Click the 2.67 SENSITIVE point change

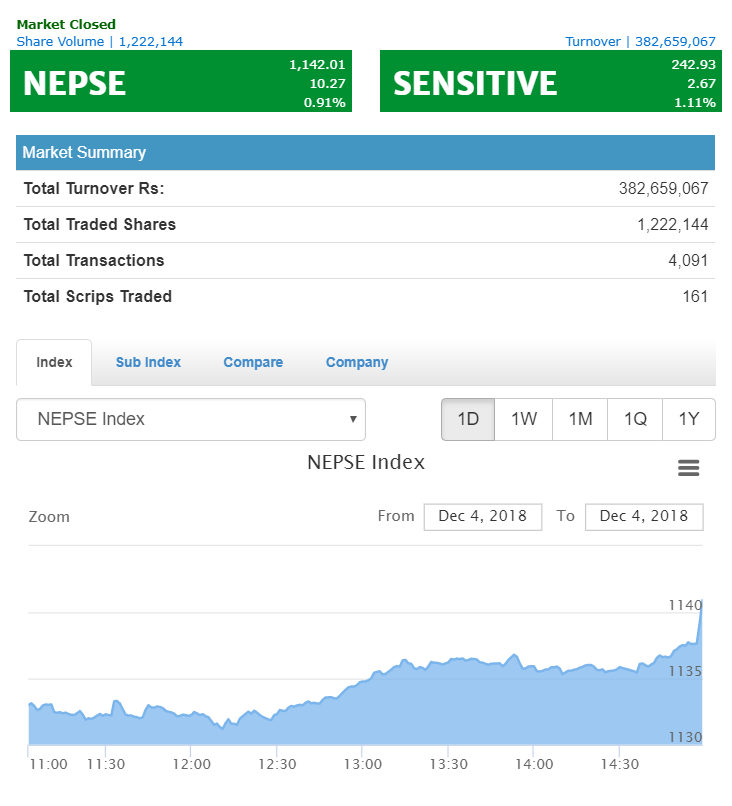tap(701, 84)
